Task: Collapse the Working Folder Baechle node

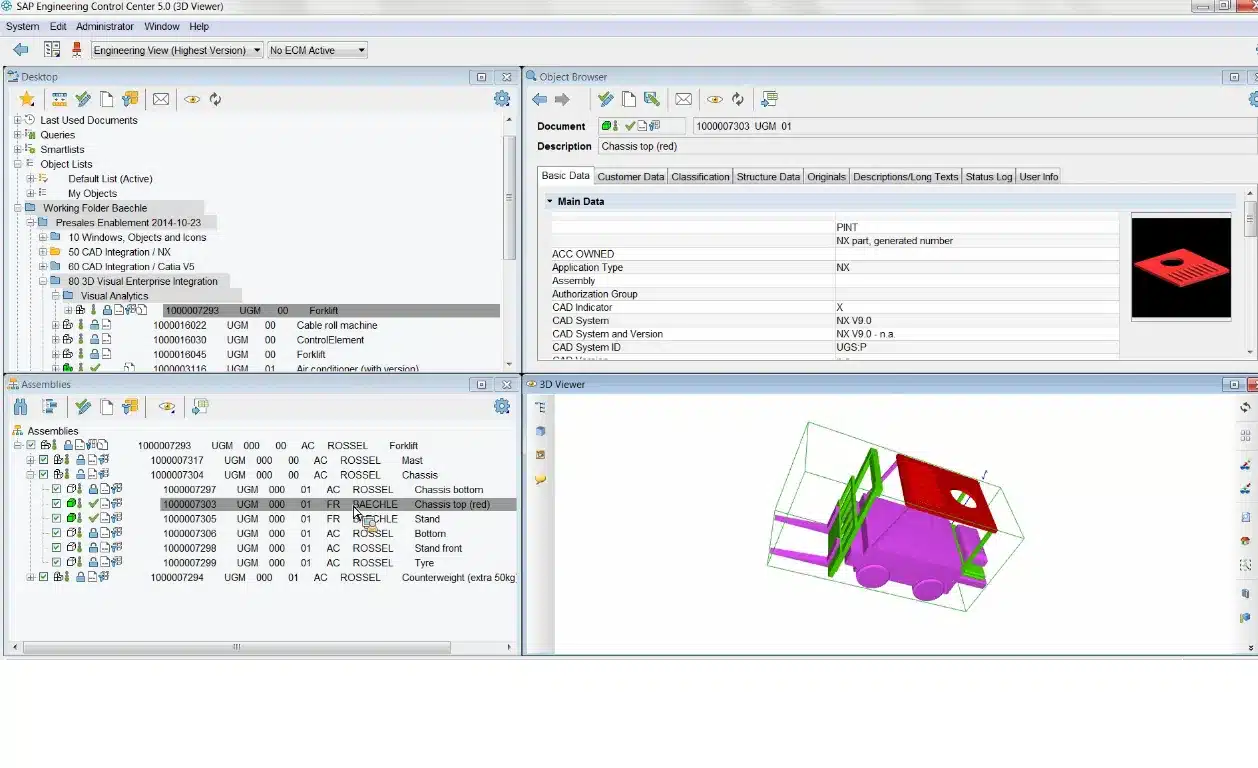Action: [17, 208]
